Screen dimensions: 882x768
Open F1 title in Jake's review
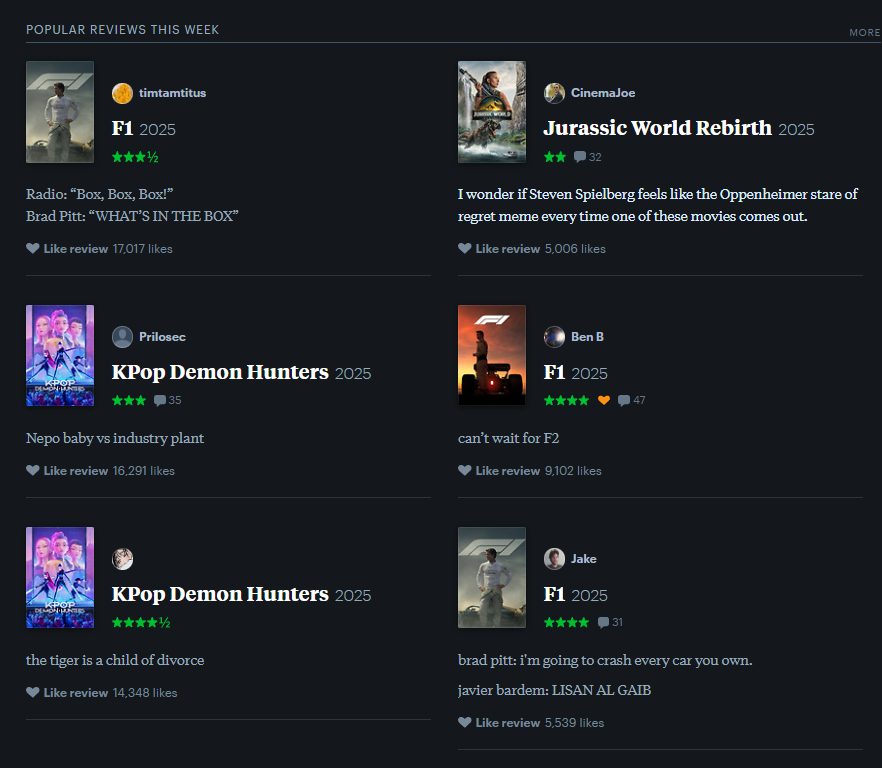coord(555,595)
